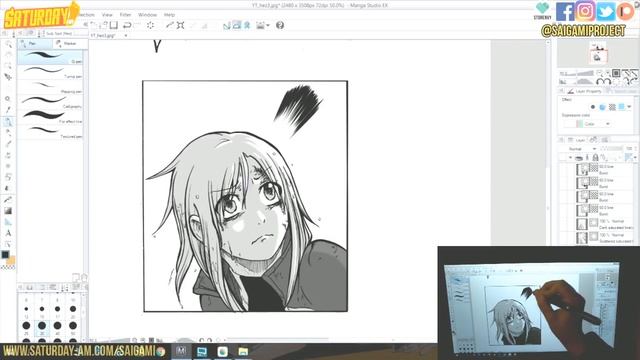Open the File Explorer taskbar icon
Viewport: 640px width, 360px height.
(243, 351)
